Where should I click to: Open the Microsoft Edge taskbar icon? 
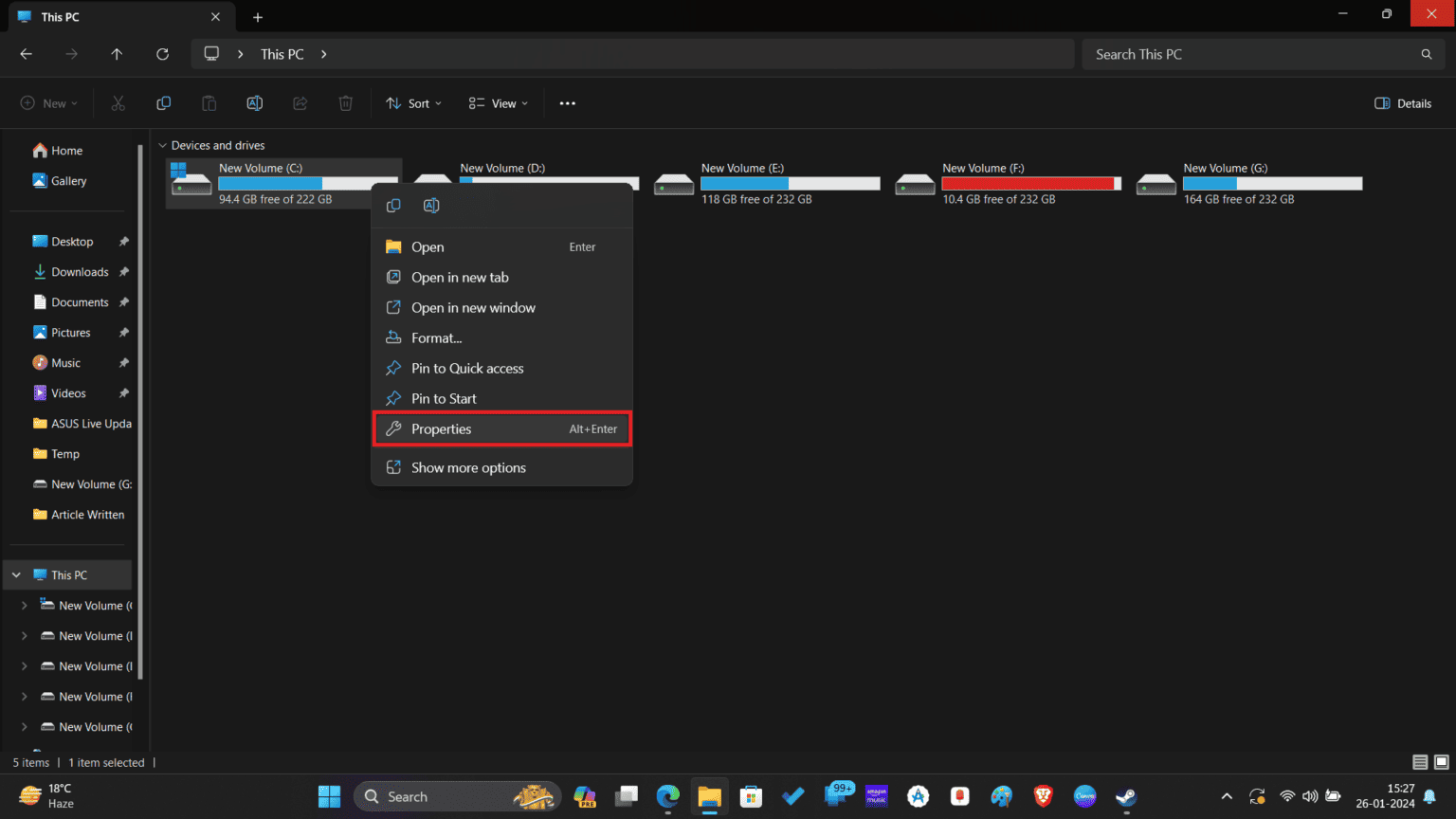(667, 796)
